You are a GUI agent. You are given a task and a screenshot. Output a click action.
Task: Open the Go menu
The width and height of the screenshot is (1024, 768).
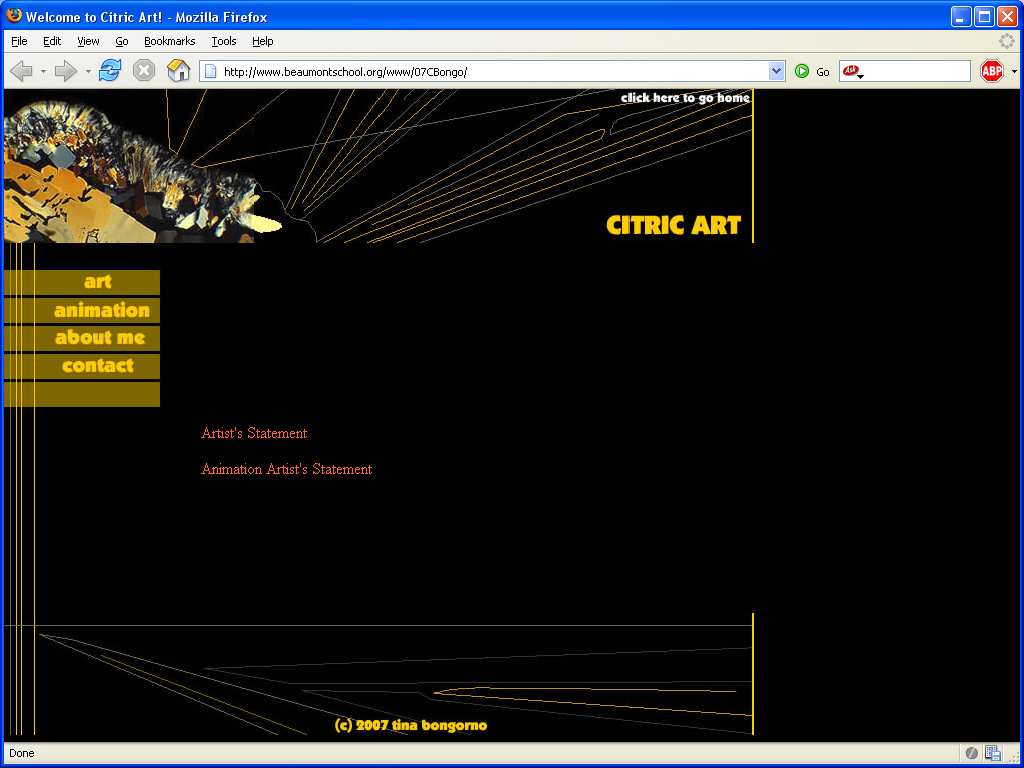tap(122, 41)
